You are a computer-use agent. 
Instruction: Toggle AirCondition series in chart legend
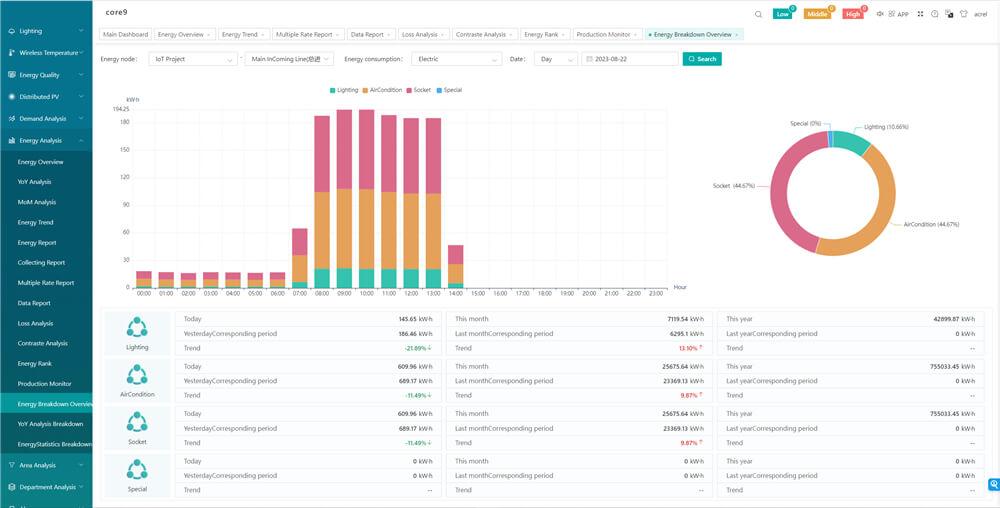pyautogui.click(x=381, y=90)
